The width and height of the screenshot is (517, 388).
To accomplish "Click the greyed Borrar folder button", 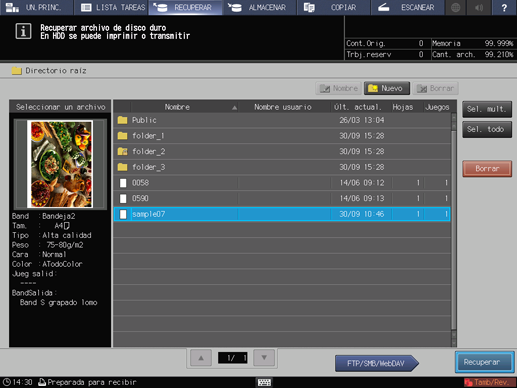I will (435, 88).
